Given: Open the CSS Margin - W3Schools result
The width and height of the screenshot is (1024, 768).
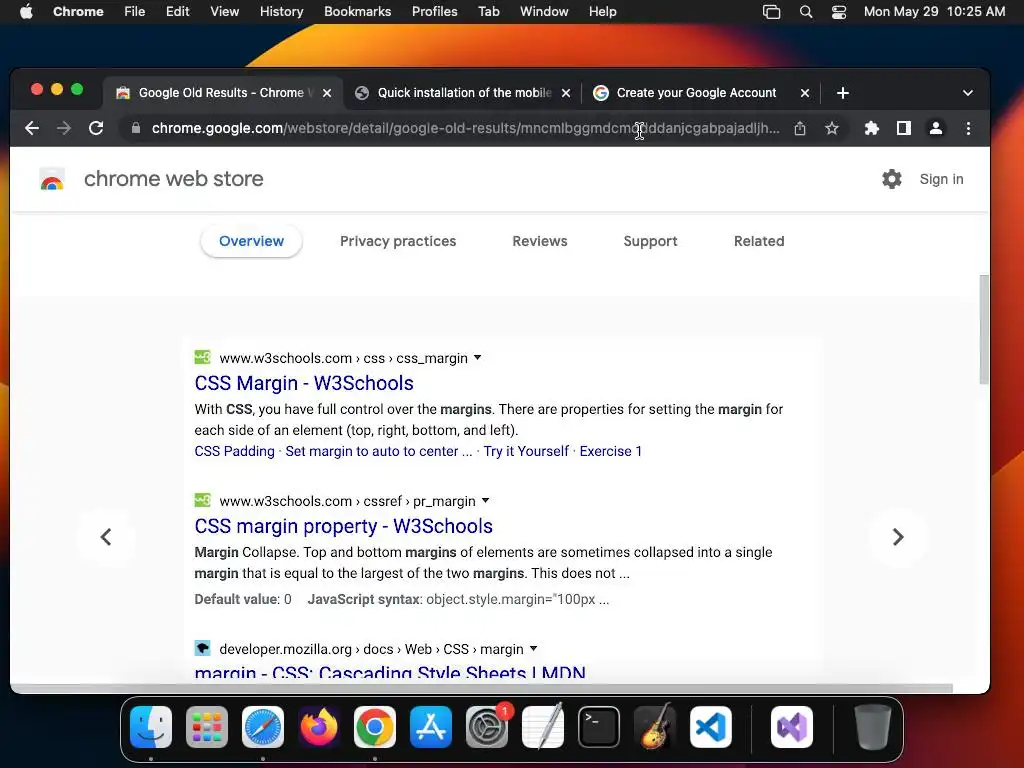Looking at the screenshot, I should pyautogui.click(x=304, y=383).
